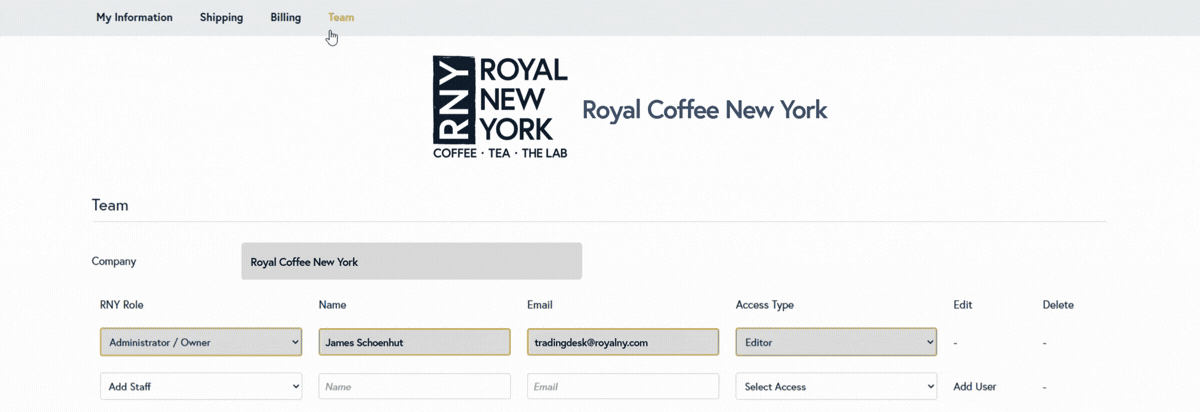Click the Delete column header
This screenshot has width=1200, height=412.
click(1058, 304)
